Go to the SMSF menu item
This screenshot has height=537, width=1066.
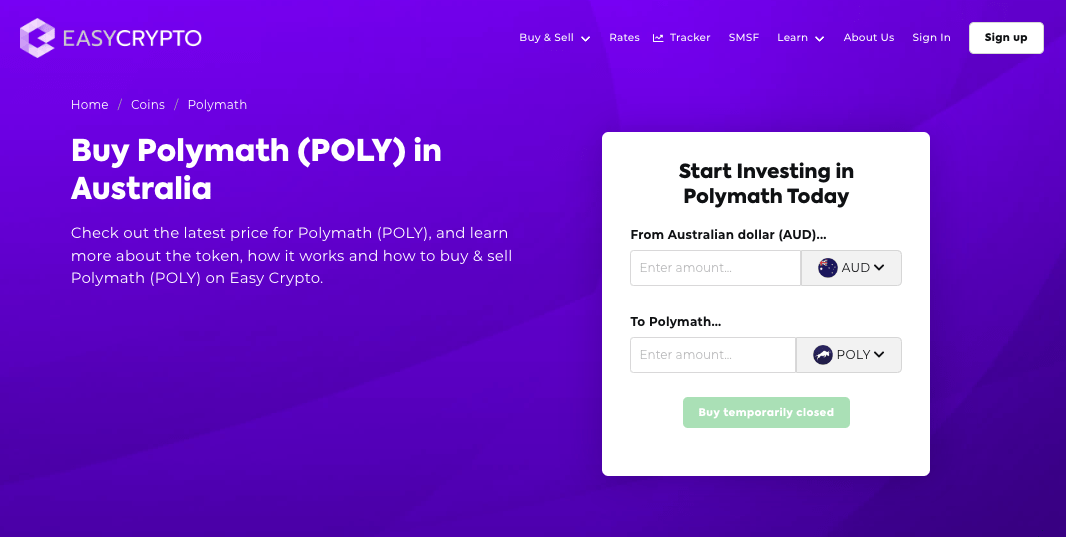[744, 38]
